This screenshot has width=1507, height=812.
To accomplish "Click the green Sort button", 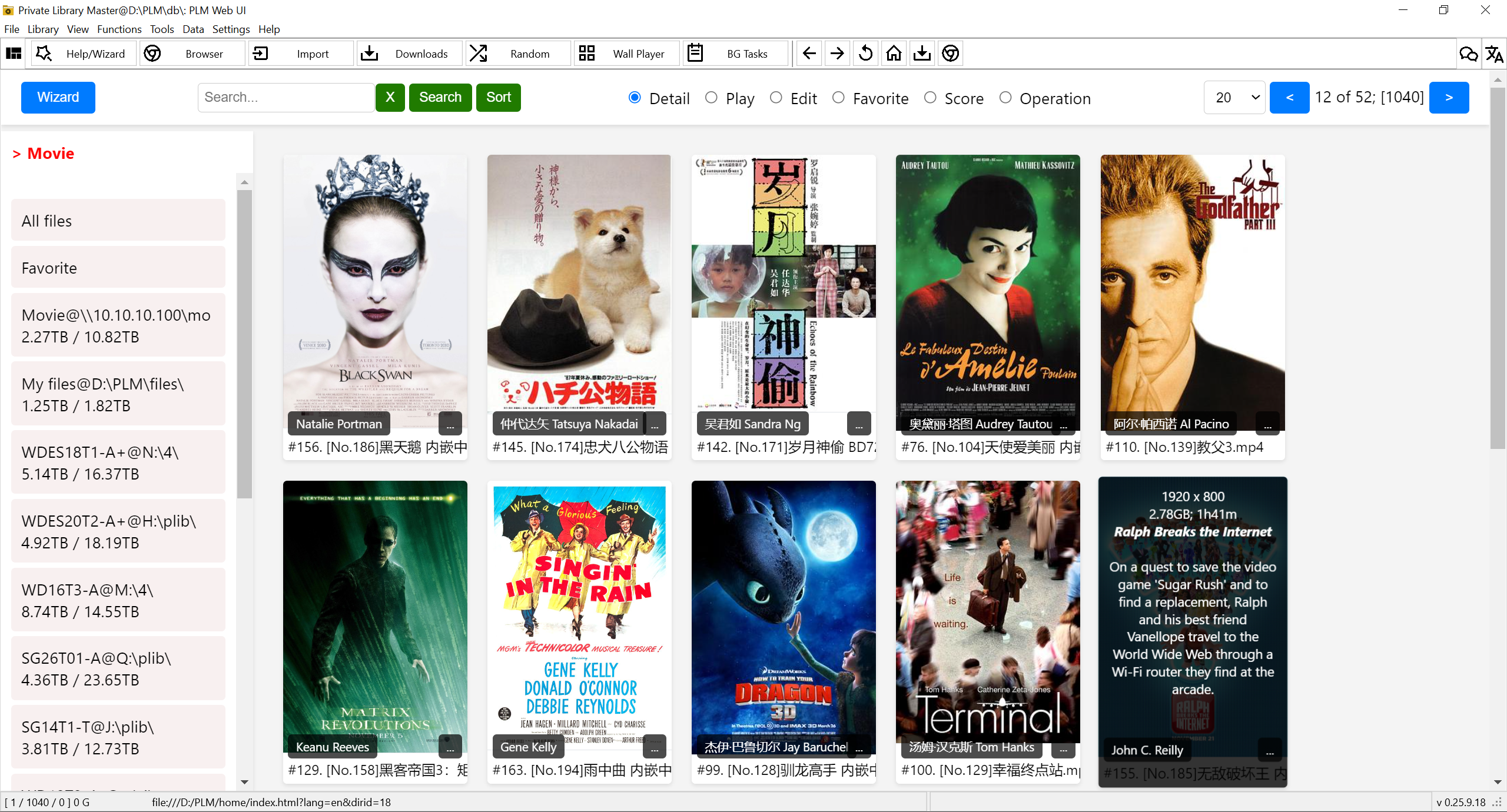I will point(498,98).
